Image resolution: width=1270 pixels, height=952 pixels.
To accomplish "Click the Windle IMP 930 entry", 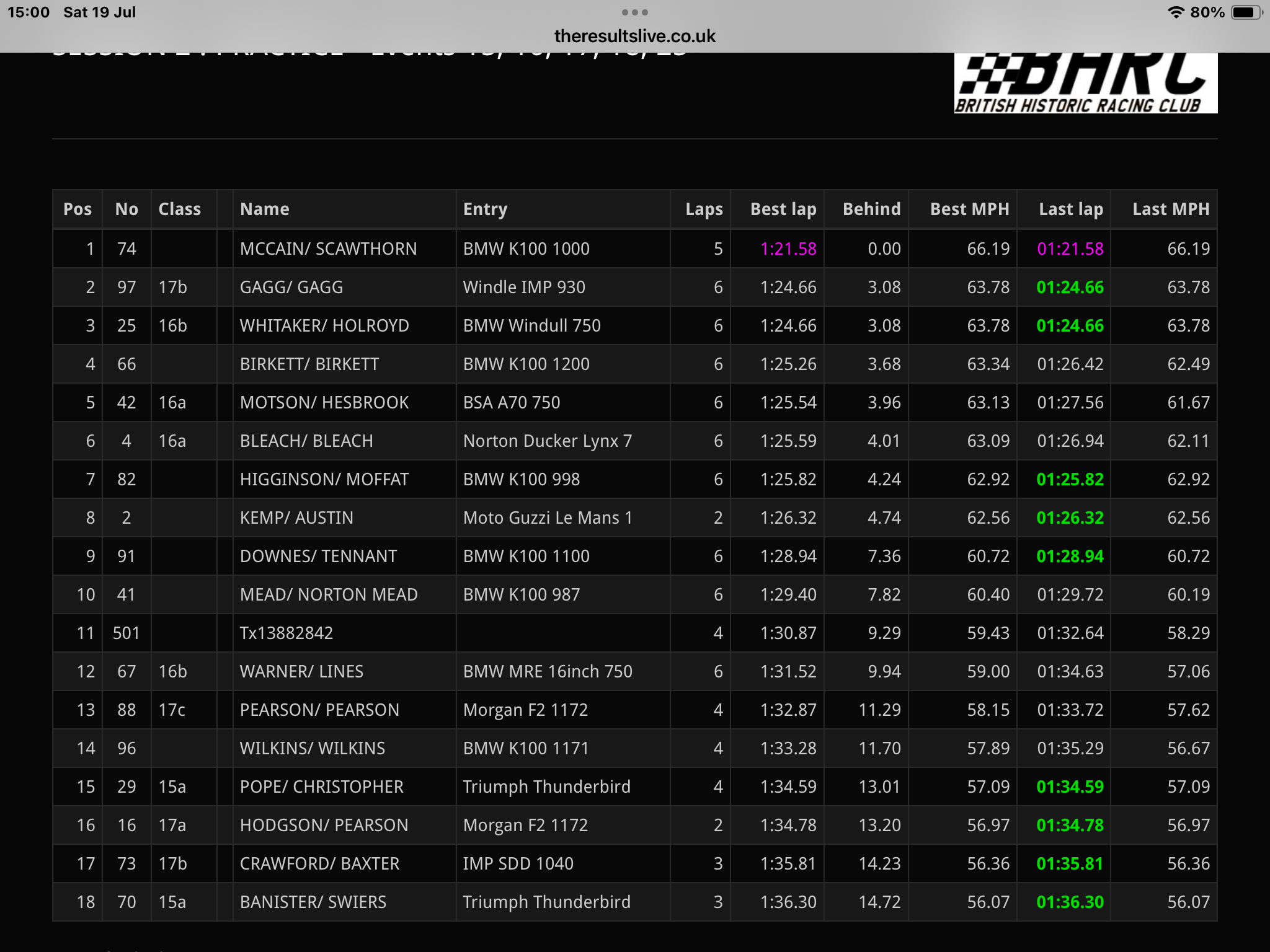I will 524,288.
